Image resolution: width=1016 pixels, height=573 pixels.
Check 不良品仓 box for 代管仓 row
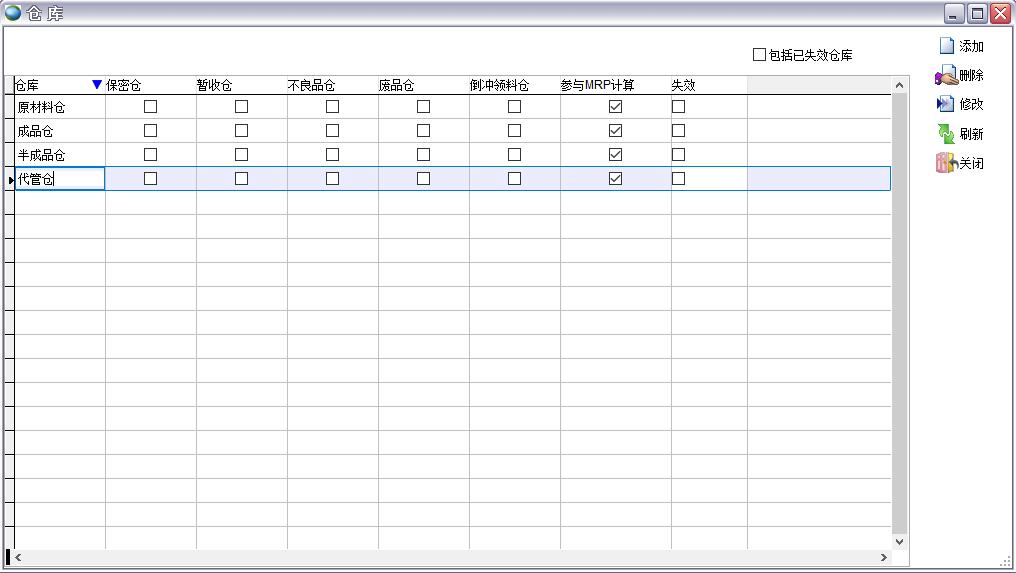click(332, 178)
